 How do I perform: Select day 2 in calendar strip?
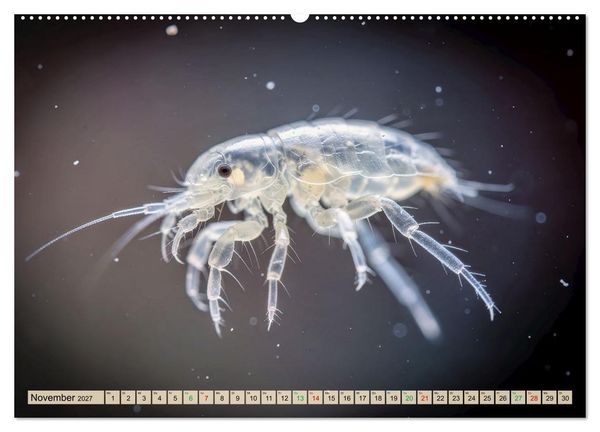(x=128, y=398)
